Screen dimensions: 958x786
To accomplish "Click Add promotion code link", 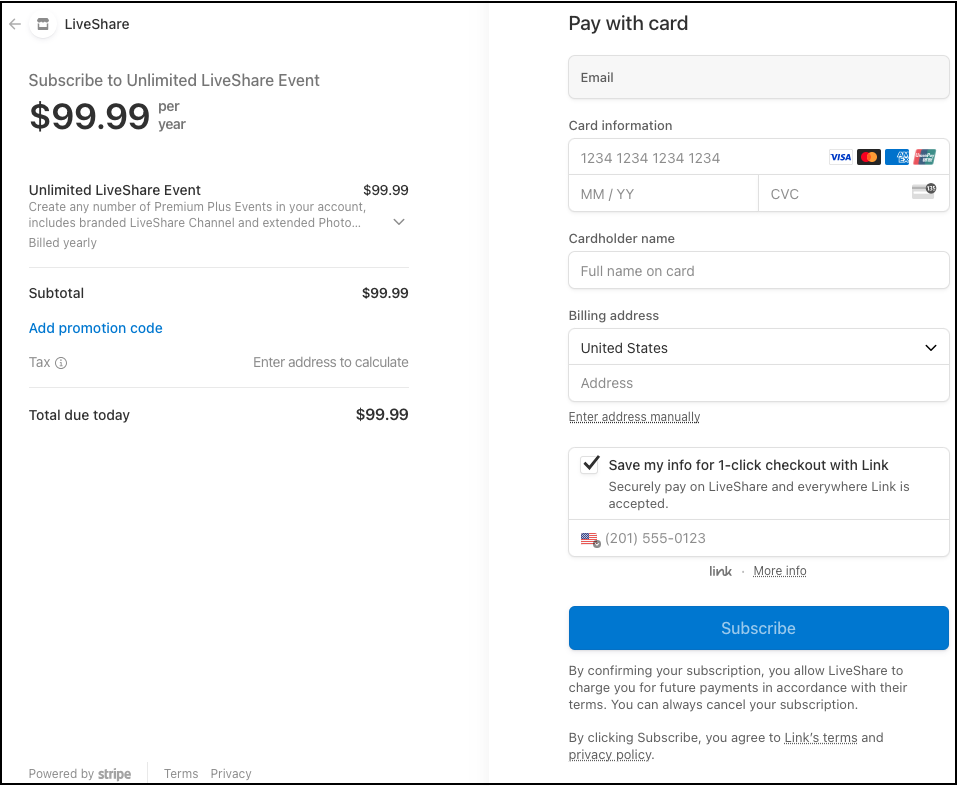I will pos(95,328).
